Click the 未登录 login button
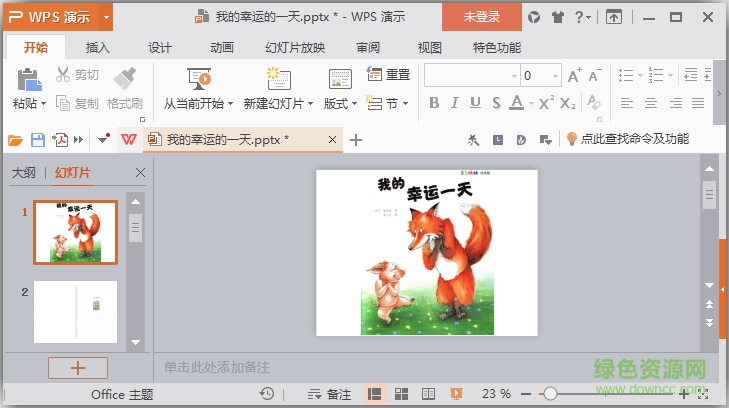Screen dimensions: 729x408 (482, 17)
